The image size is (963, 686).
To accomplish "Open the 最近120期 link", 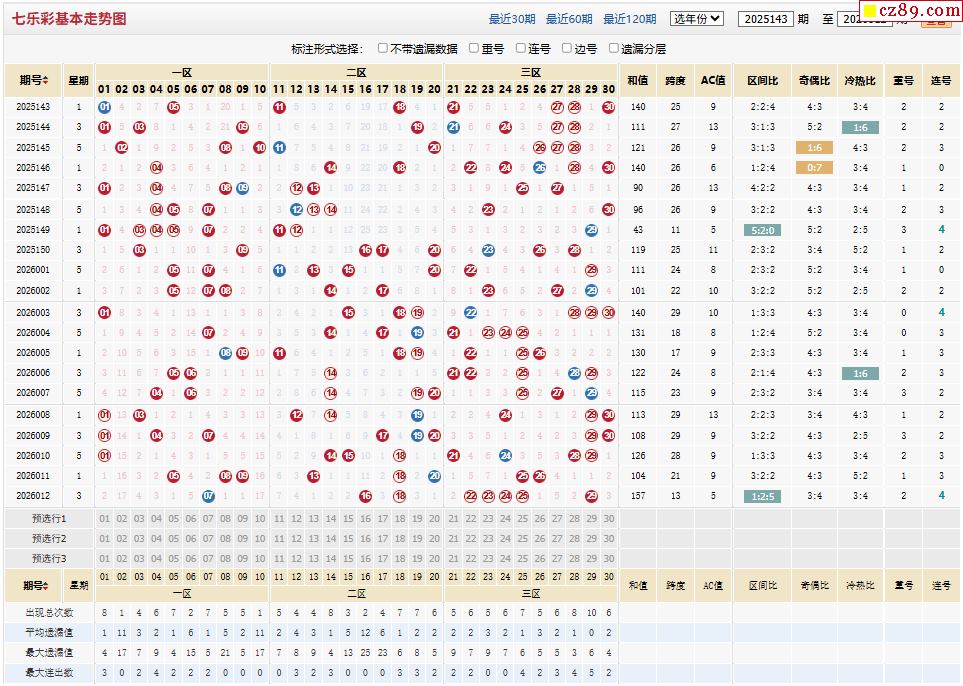I will pos(629,19).
